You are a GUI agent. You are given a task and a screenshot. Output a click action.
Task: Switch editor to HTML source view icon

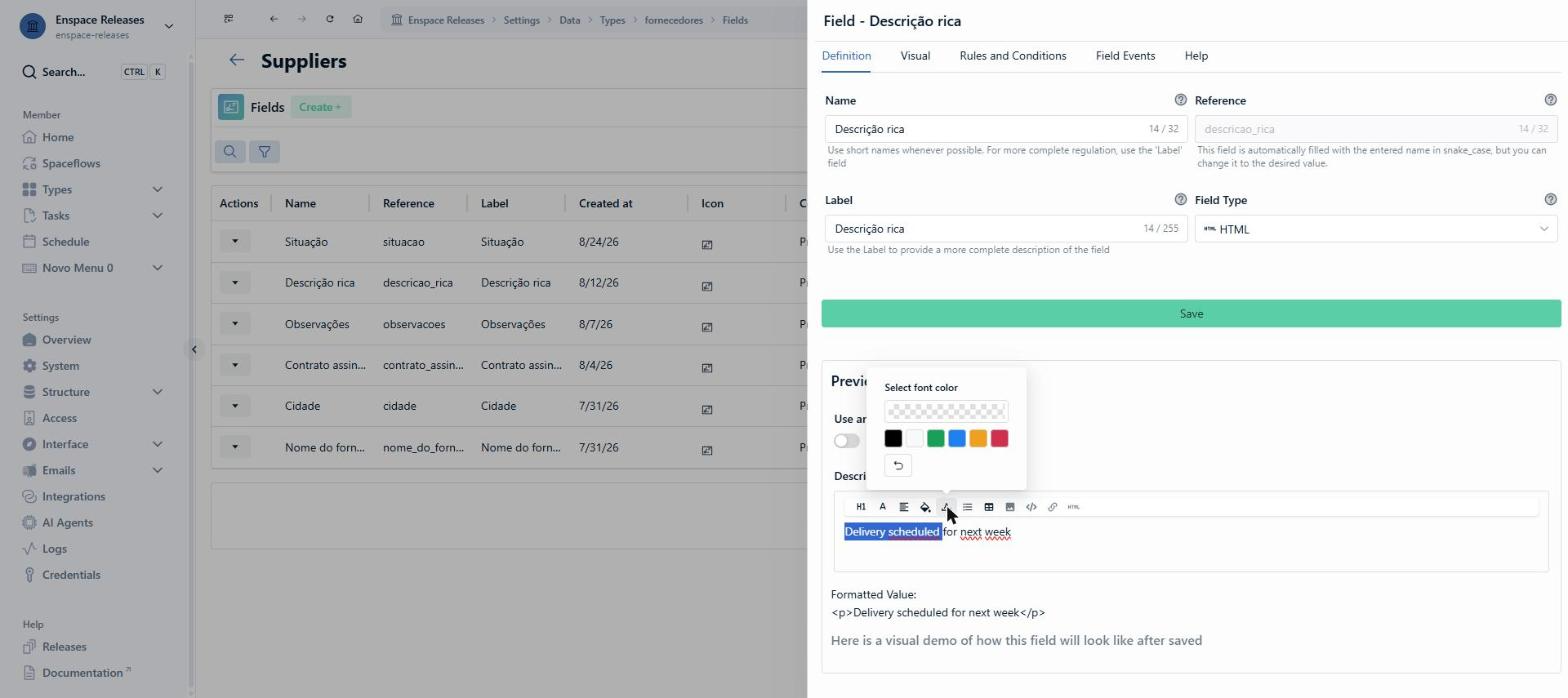point(1074,507)
